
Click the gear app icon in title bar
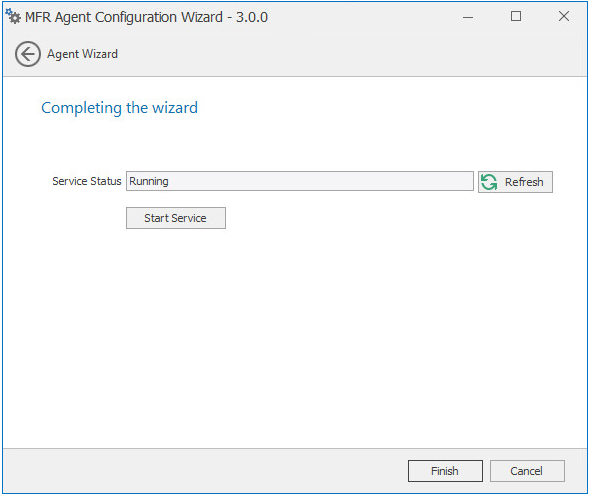click(13, 16)
